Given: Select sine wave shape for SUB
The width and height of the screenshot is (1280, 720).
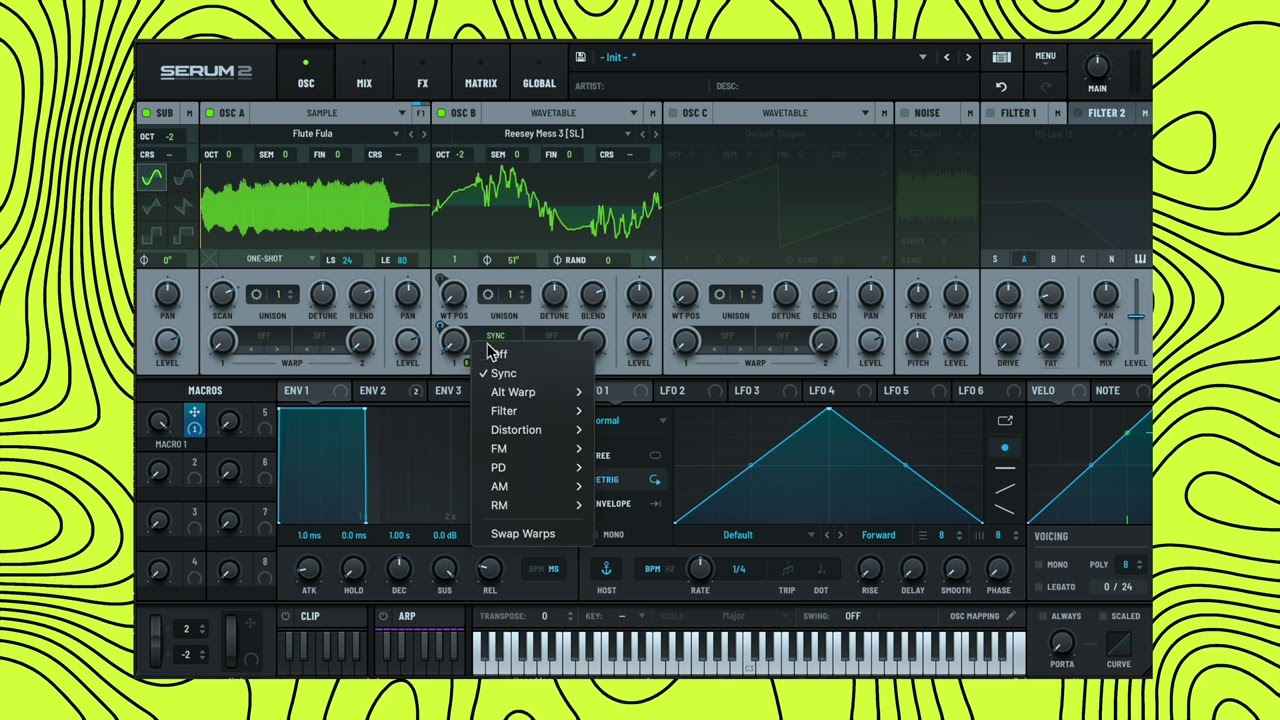Looking at the screenshot, I should tap(152, 178).
